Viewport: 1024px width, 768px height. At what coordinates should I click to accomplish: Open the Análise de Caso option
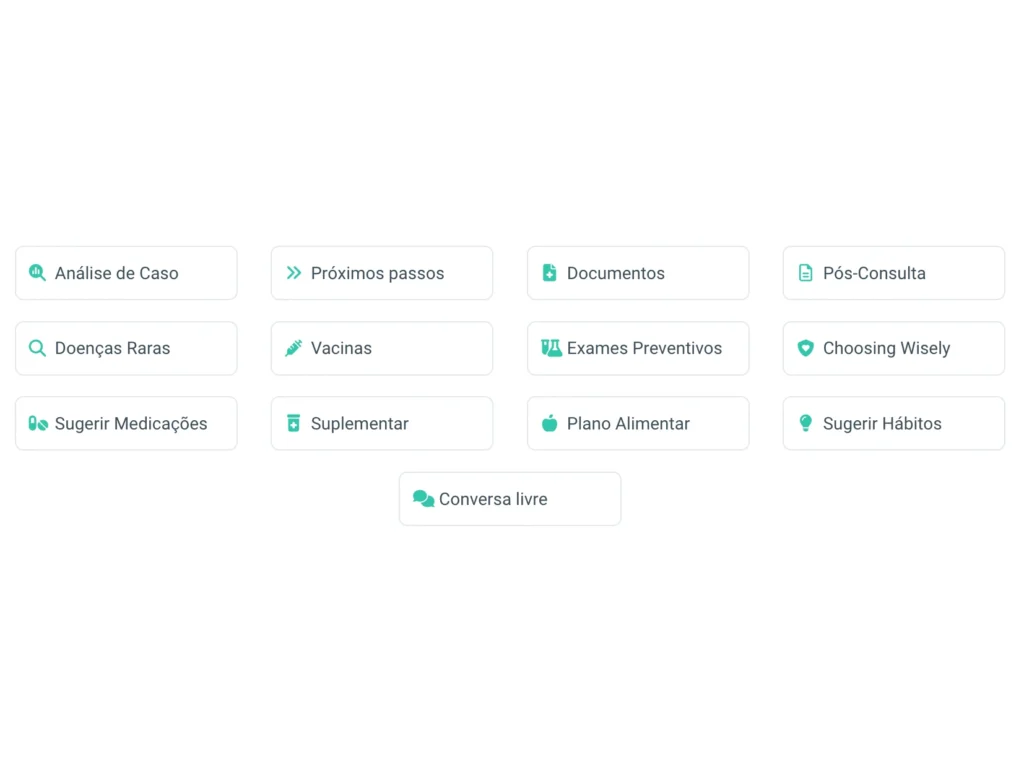pos(126,273)
